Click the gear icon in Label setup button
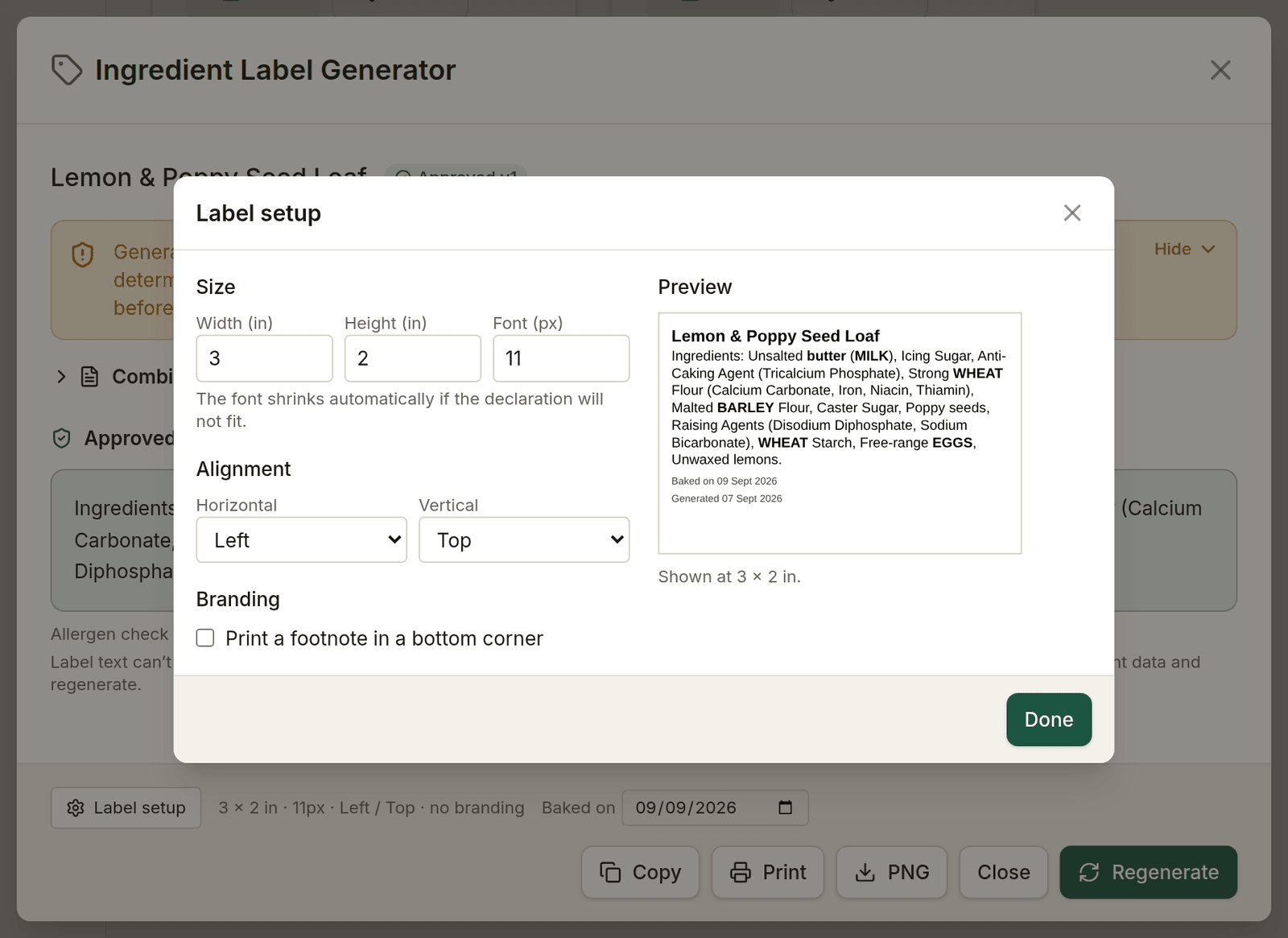 [76, 808]
